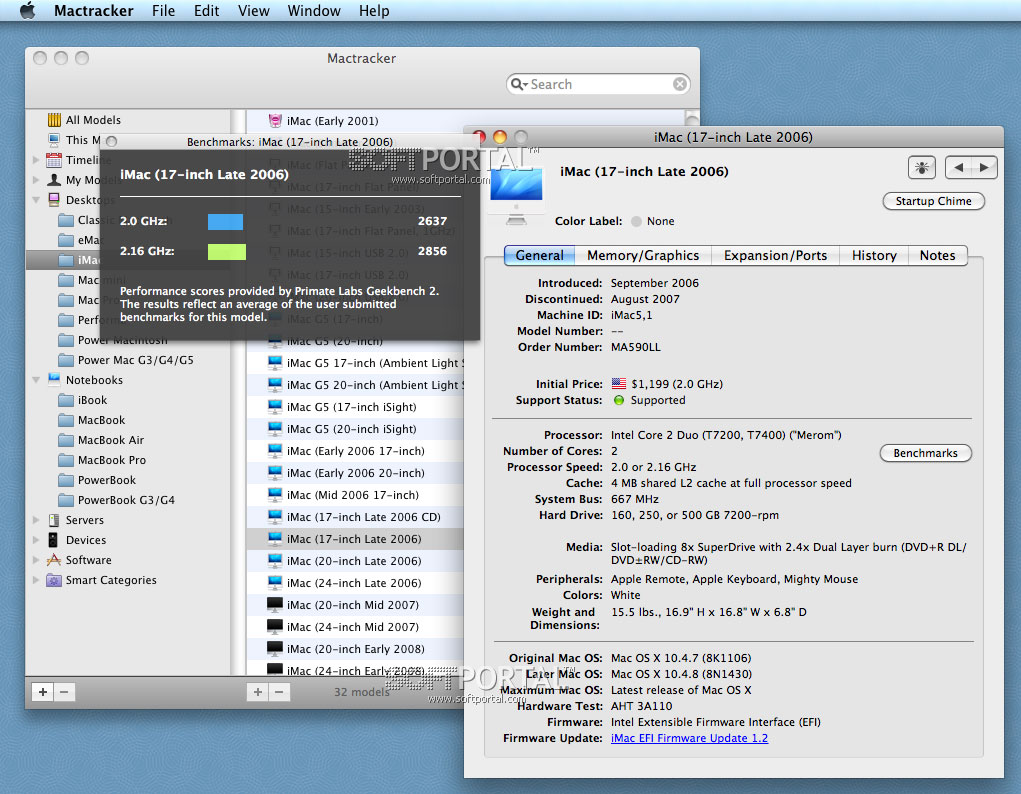
Task: Select iMac (17-inch Late 2006 CD) row
Action: [355, 517]
